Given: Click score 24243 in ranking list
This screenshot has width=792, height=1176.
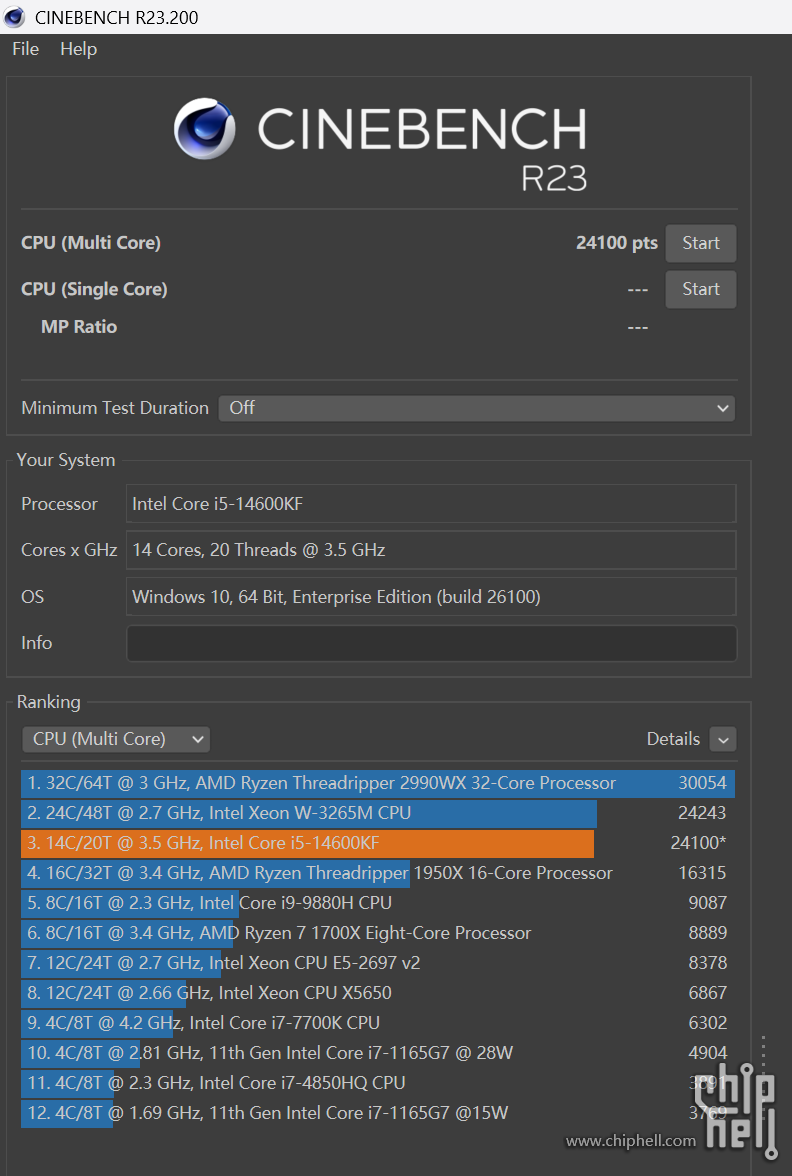Looking at the screenshot, I should pyautogui.click(x=703, y=813).
